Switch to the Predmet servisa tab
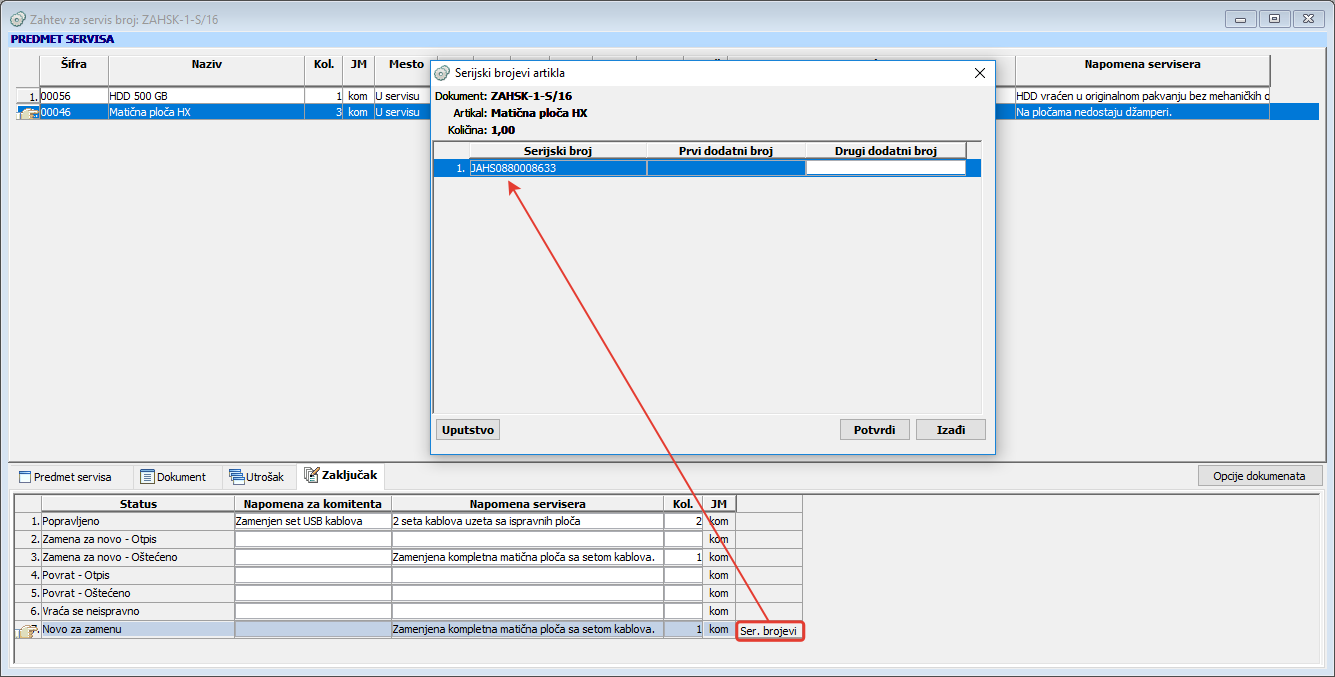1335x677 pixels. 65,477
